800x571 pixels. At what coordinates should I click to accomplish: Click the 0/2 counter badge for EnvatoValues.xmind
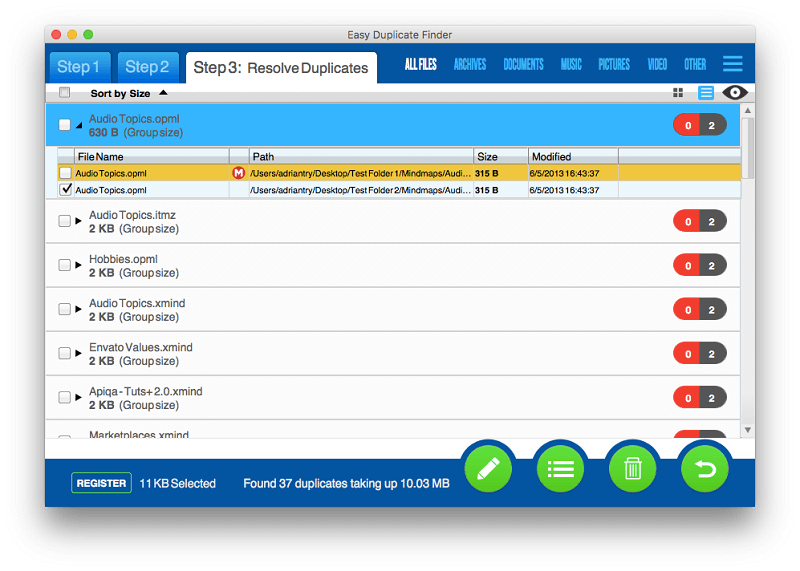click(699, 354)
